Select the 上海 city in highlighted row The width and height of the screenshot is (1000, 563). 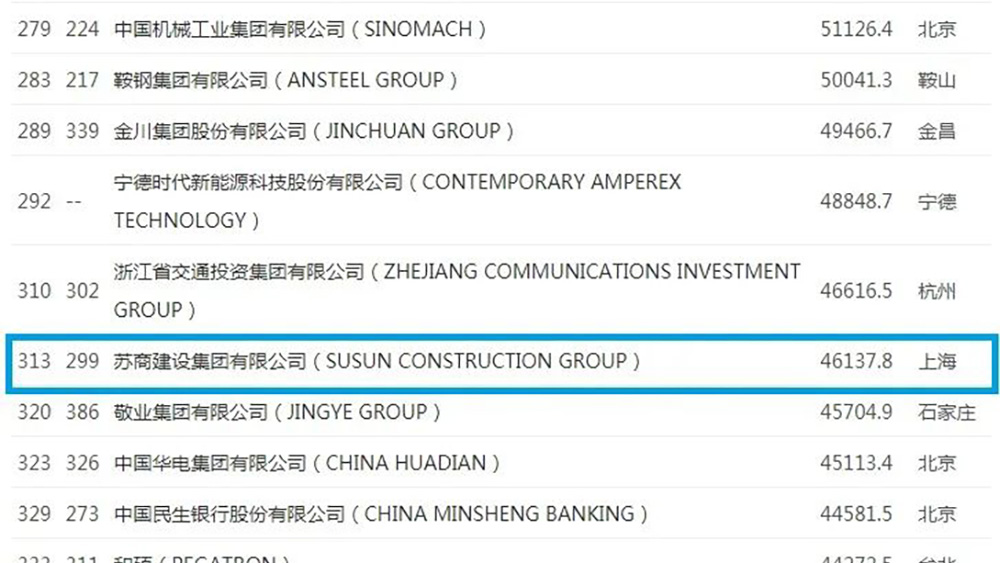937,361
